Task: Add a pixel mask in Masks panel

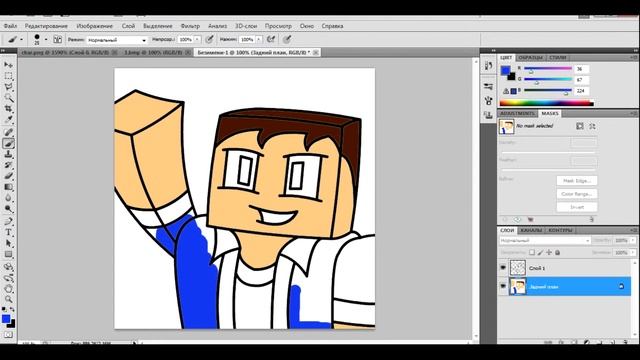Action: (580, 127)
